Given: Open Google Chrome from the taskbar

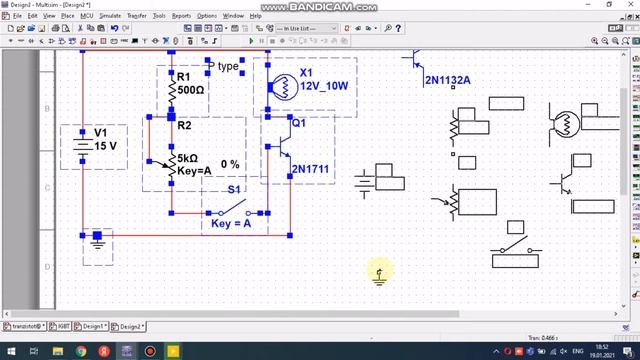Looking at the screenshot, I should click(x=81, y=351).
